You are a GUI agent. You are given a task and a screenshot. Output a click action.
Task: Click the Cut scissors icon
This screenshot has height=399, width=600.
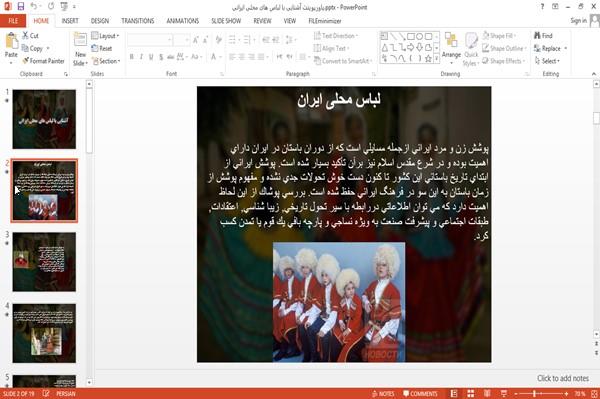25,36
